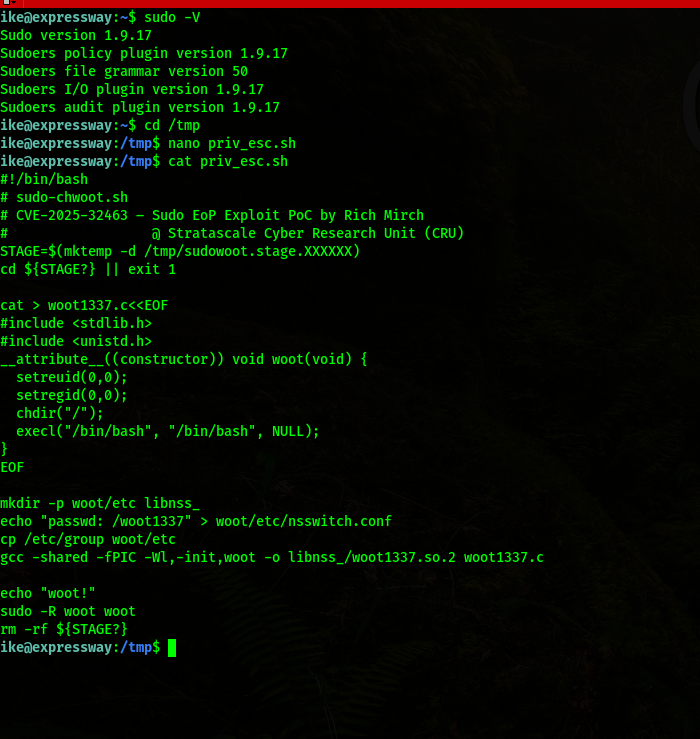
Task: Click the '#!/bin/bash' shebang line
Action: [44, 179]
